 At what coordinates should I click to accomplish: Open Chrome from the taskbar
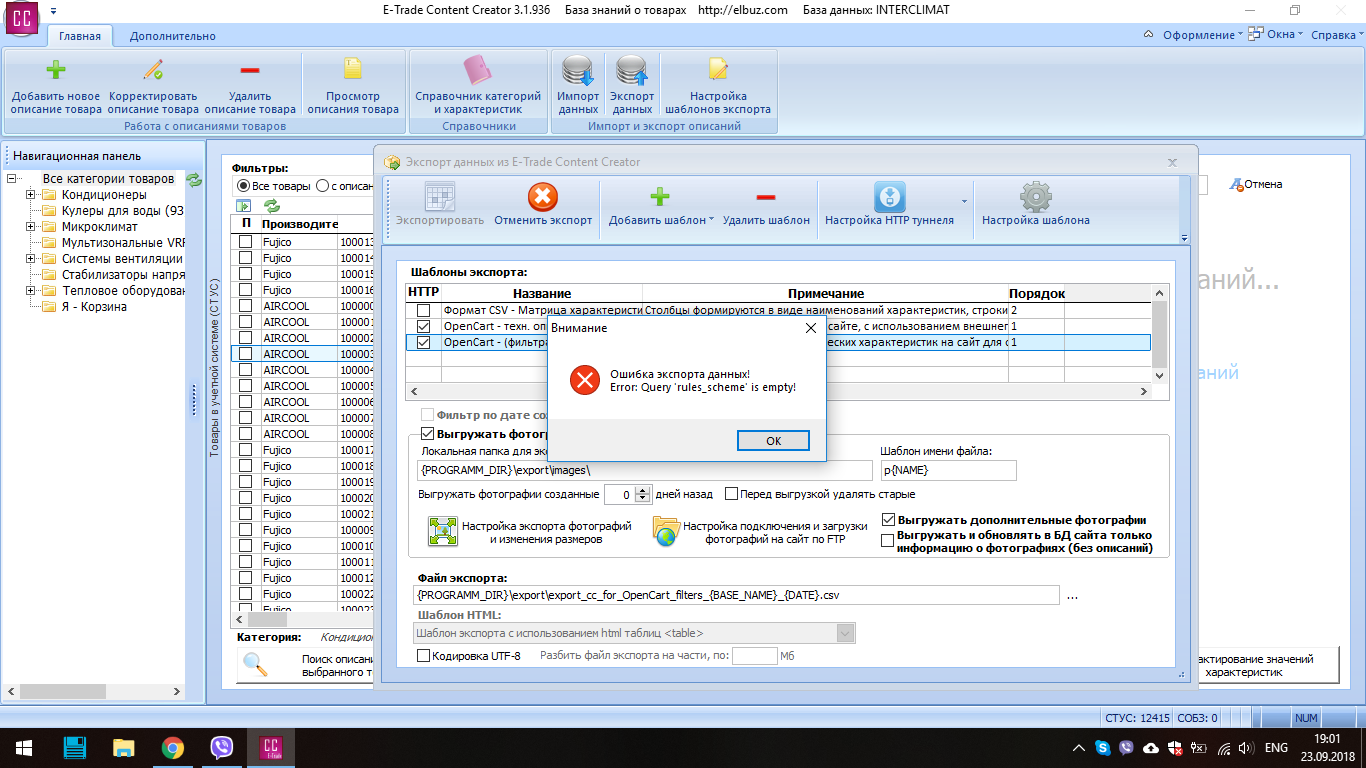point(173,748)
